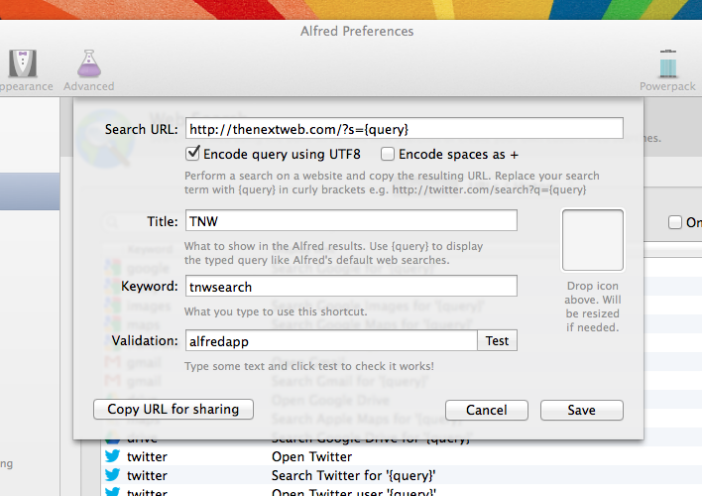
Task: Select the highlighted sidebar item at left
Action: click(30, 191)
